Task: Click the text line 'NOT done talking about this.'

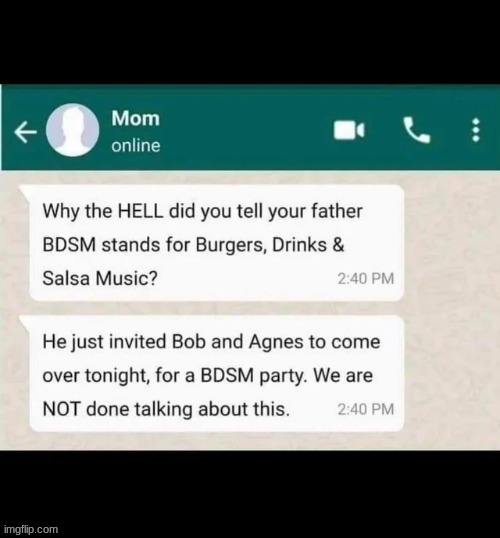Action: tap(166, 409)
